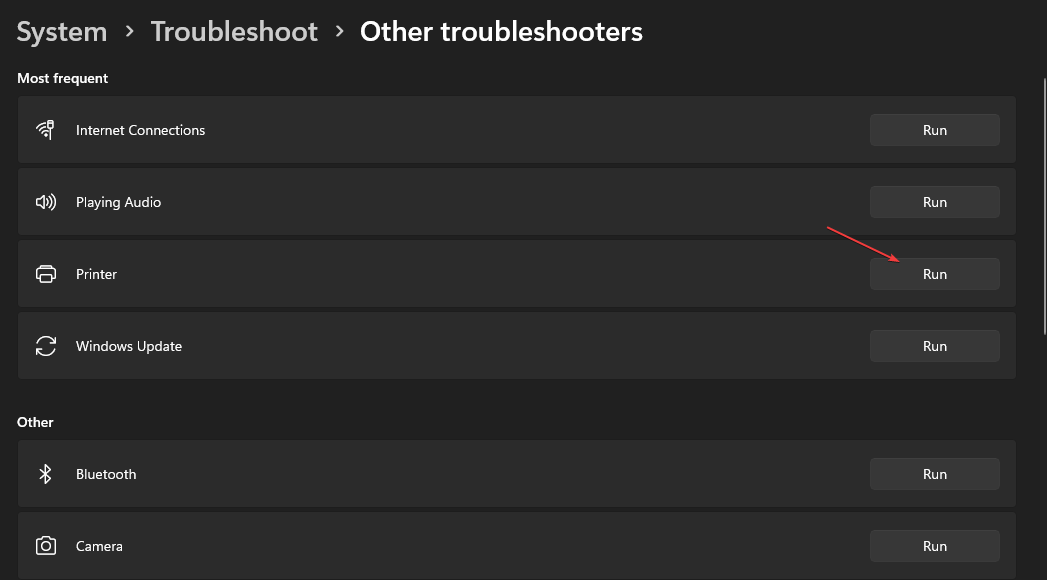Select the Playing Audio label

[x=118, y=202]
